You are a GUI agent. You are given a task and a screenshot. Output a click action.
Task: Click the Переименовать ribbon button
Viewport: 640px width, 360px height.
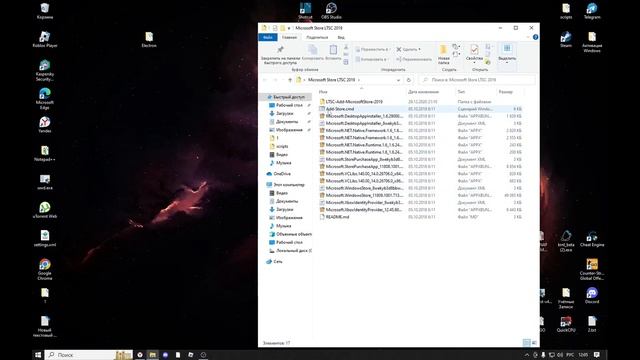click(414, 59)
